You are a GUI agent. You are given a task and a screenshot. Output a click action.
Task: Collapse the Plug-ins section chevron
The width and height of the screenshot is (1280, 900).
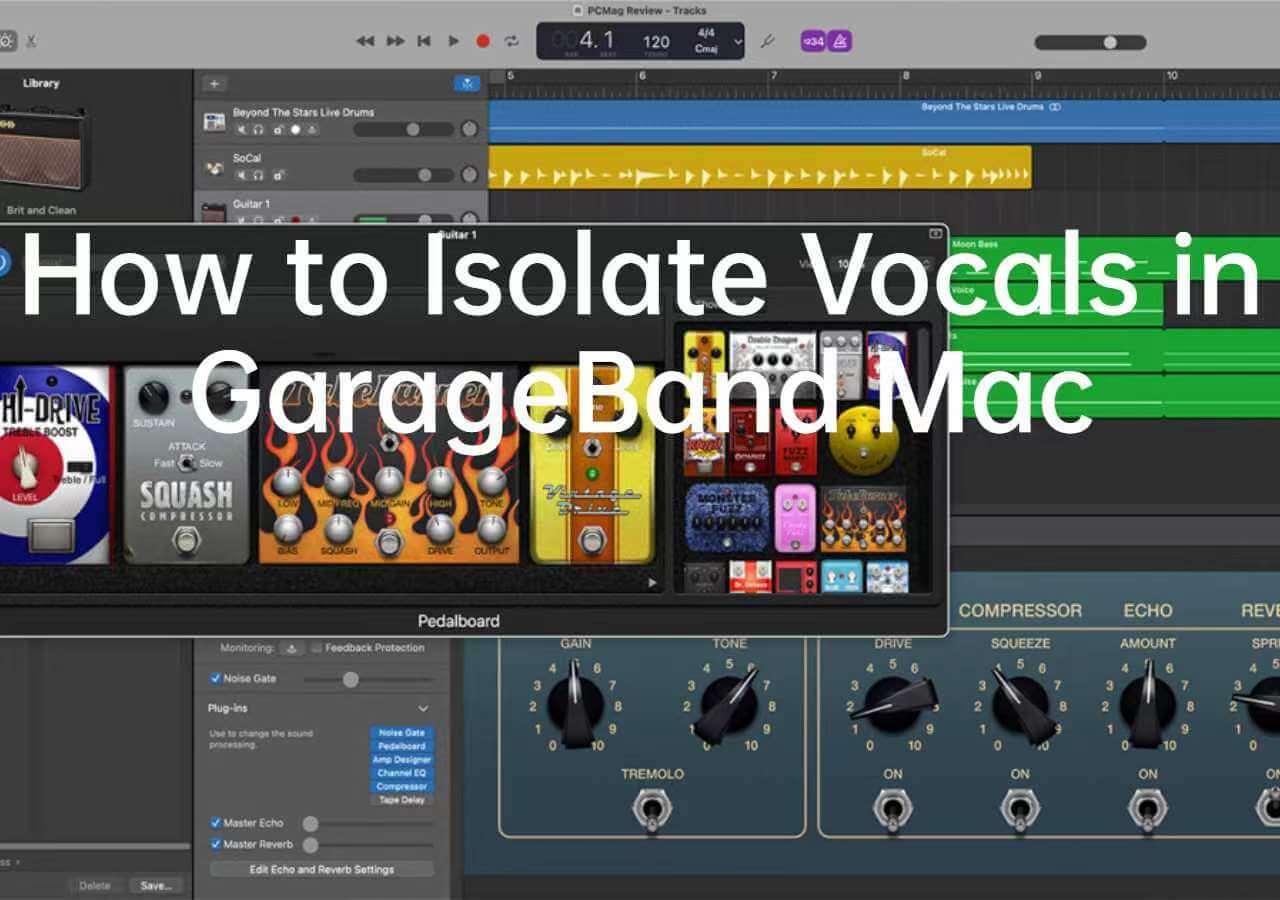pos(424,708)
